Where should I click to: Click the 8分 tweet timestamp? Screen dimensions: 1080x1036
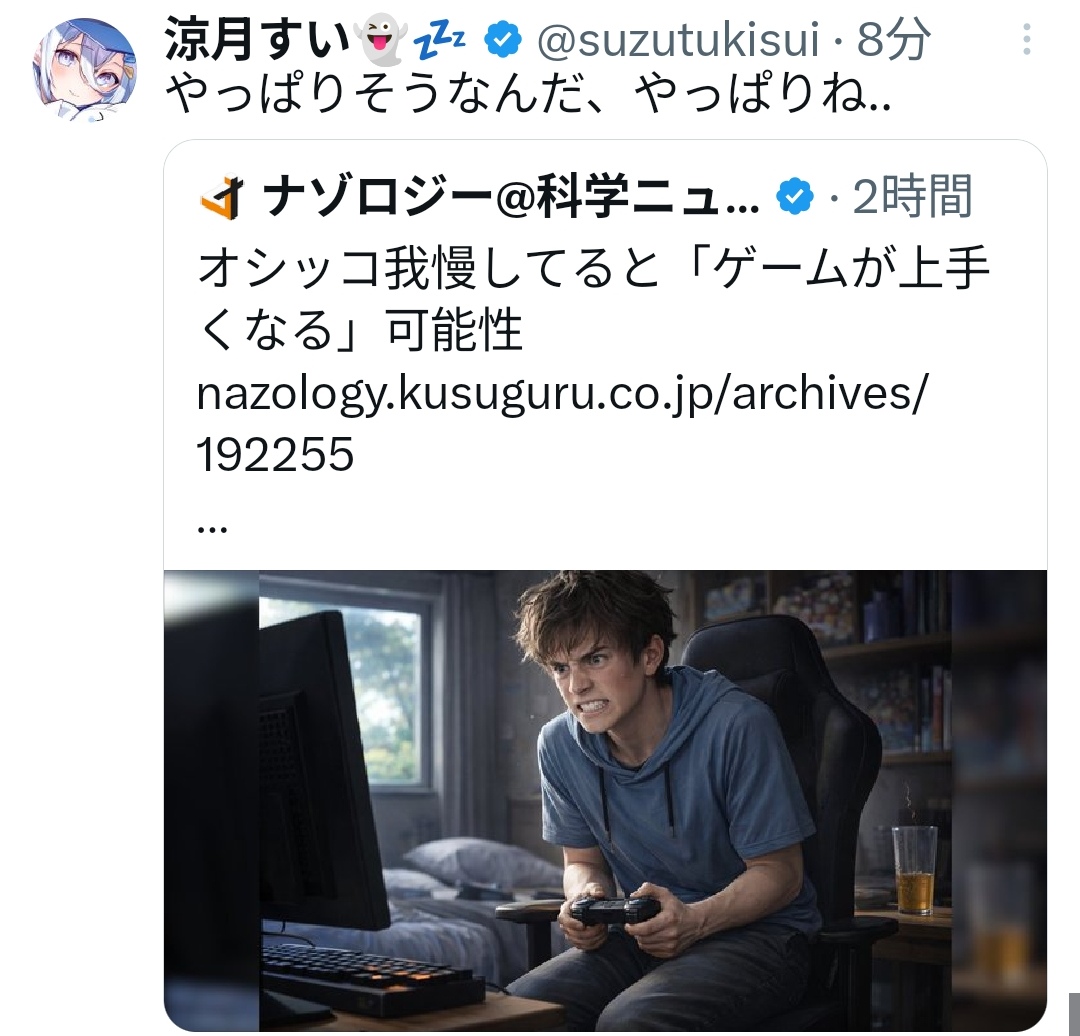(893, 39)
